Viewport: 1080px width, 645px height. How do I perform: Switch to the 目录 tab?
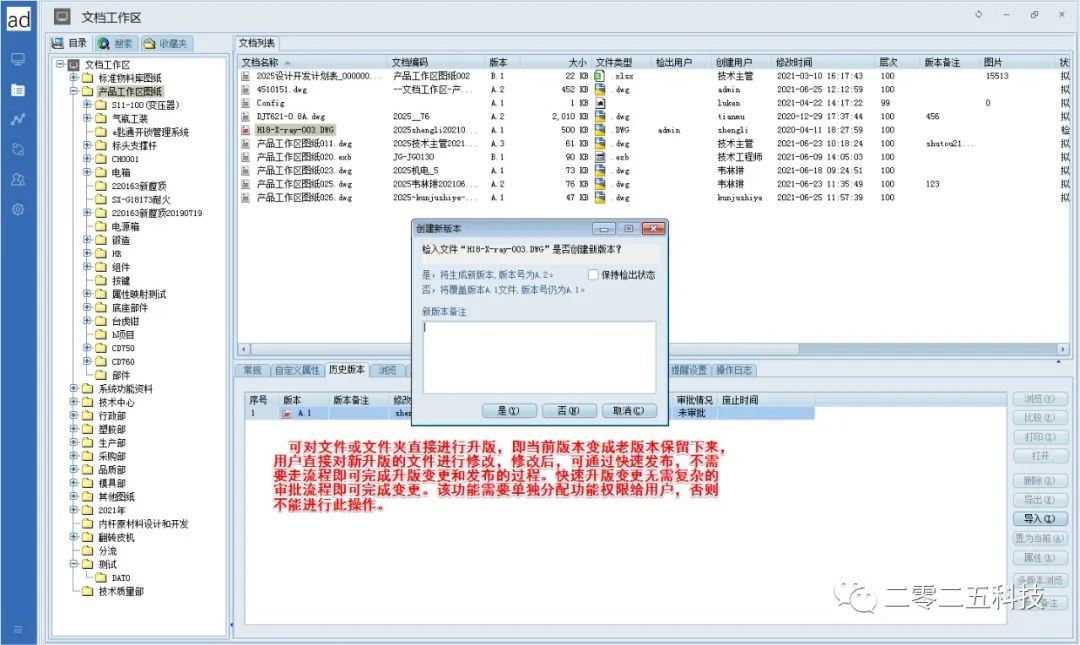coord(70,43)
